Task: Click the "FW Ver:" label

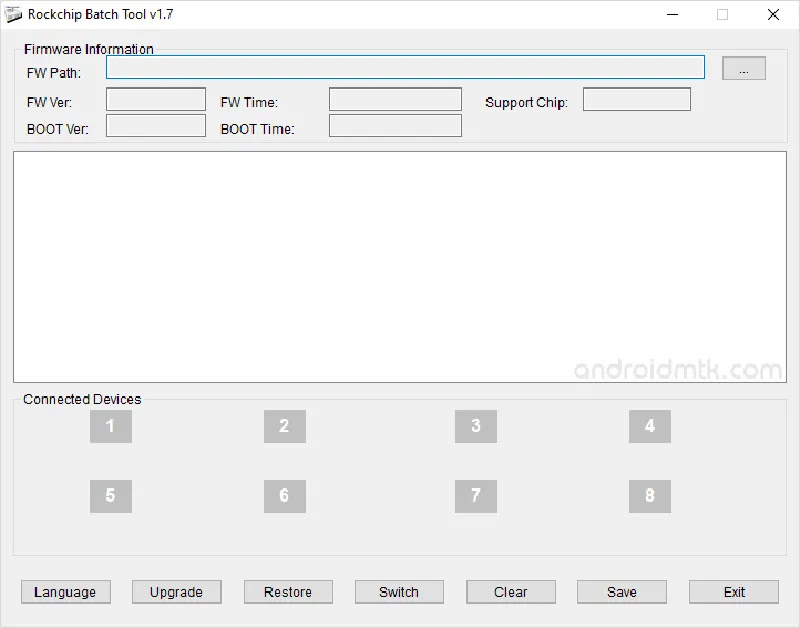Action: (49, 103)
